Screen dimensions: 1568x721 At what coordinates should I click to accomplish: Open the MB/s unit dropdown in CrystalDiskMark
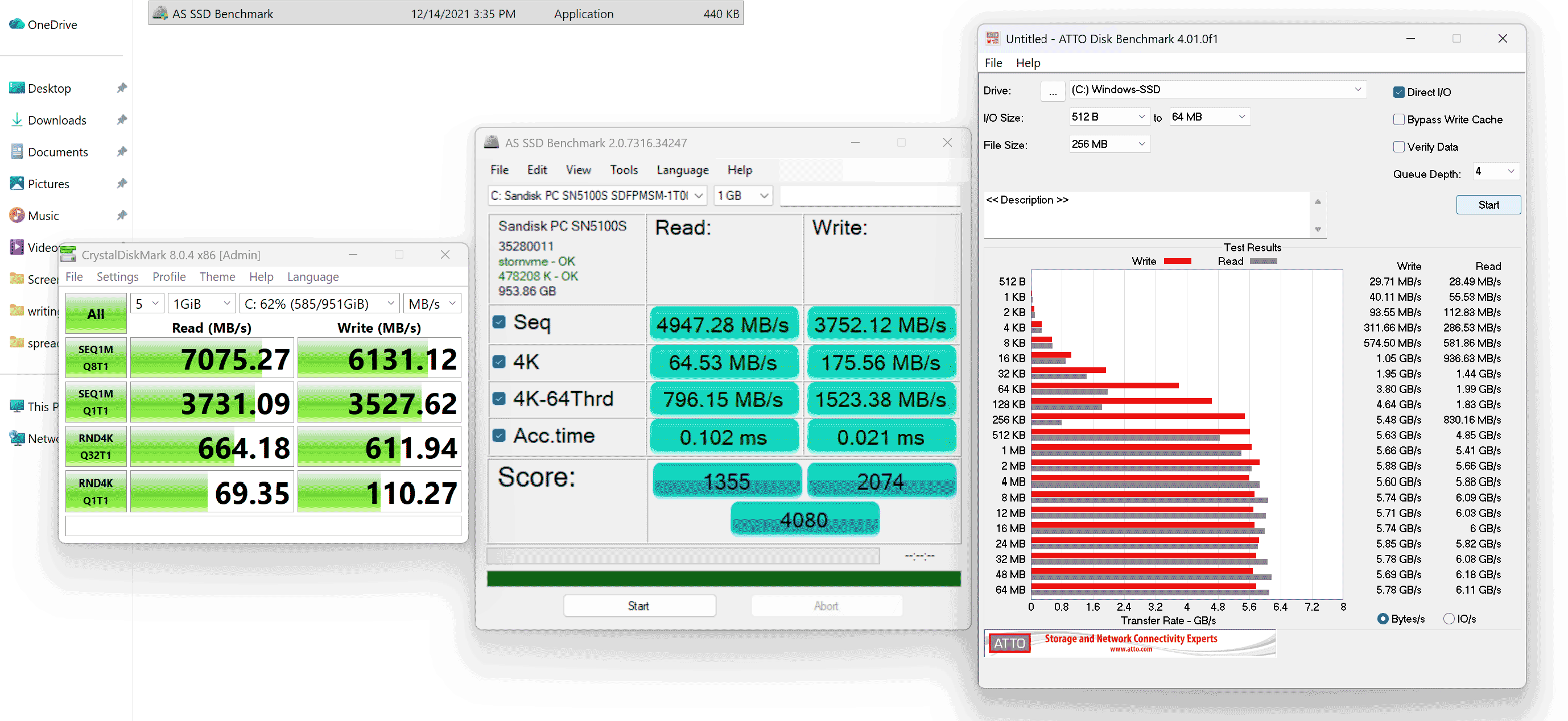click(x=432, y=303)
